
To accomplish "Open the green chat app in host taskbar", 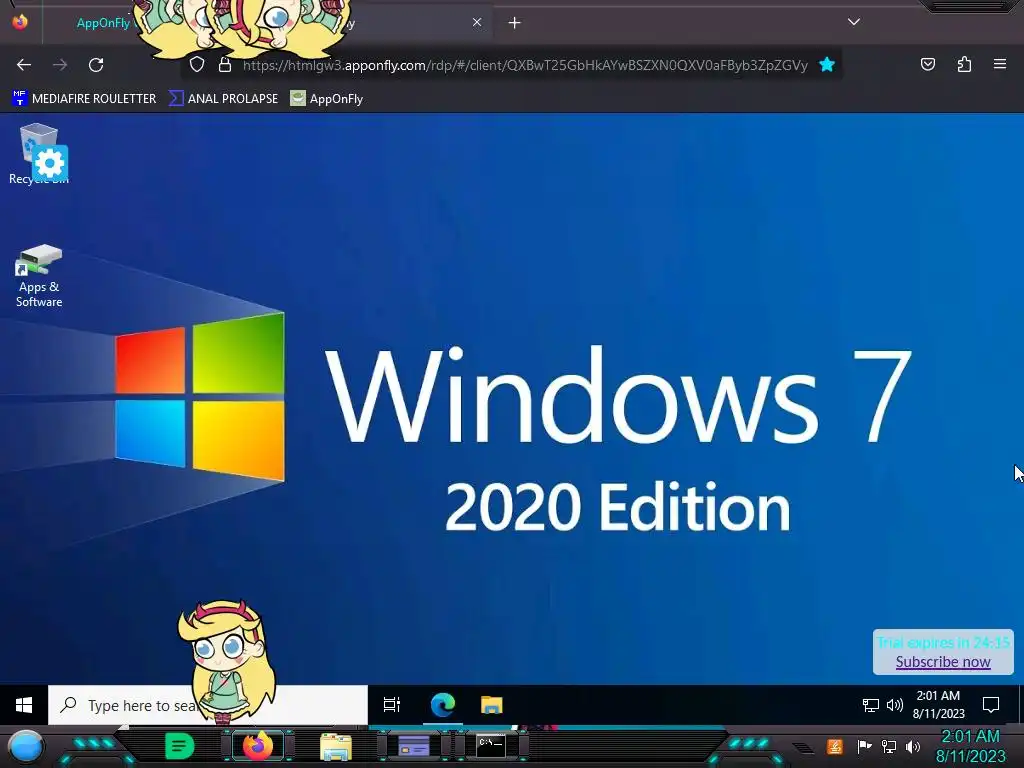I will (x=179, y=746).
